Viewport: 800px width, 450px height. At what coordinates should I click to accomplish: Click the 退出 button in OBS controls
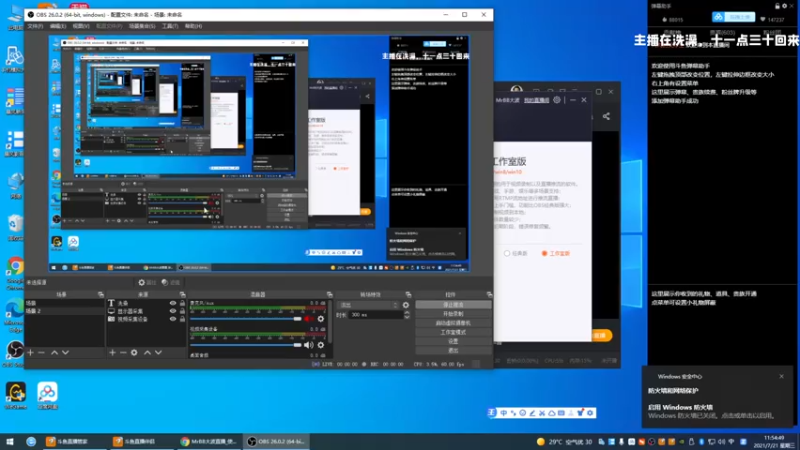point(453,351)
